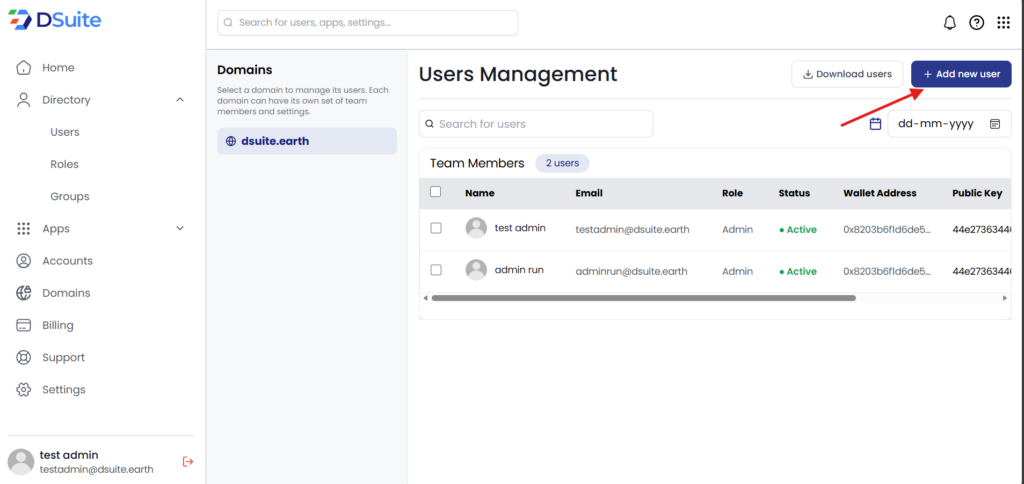This screenshot has width=1024, height=484.
Task: Click the notifications bell icon
Action: [950, 23]
